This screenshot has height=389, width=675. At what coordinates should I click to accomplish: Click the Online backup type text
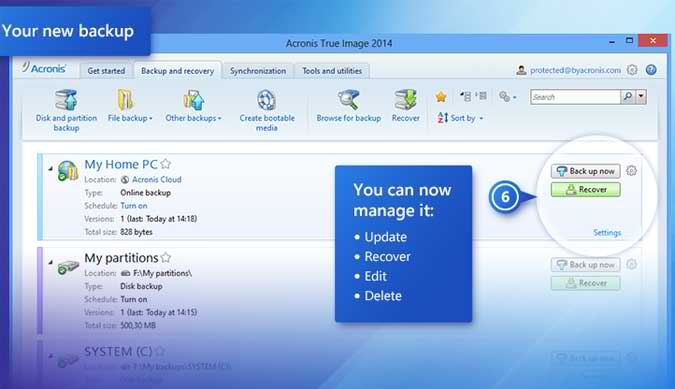pos(146,193)
